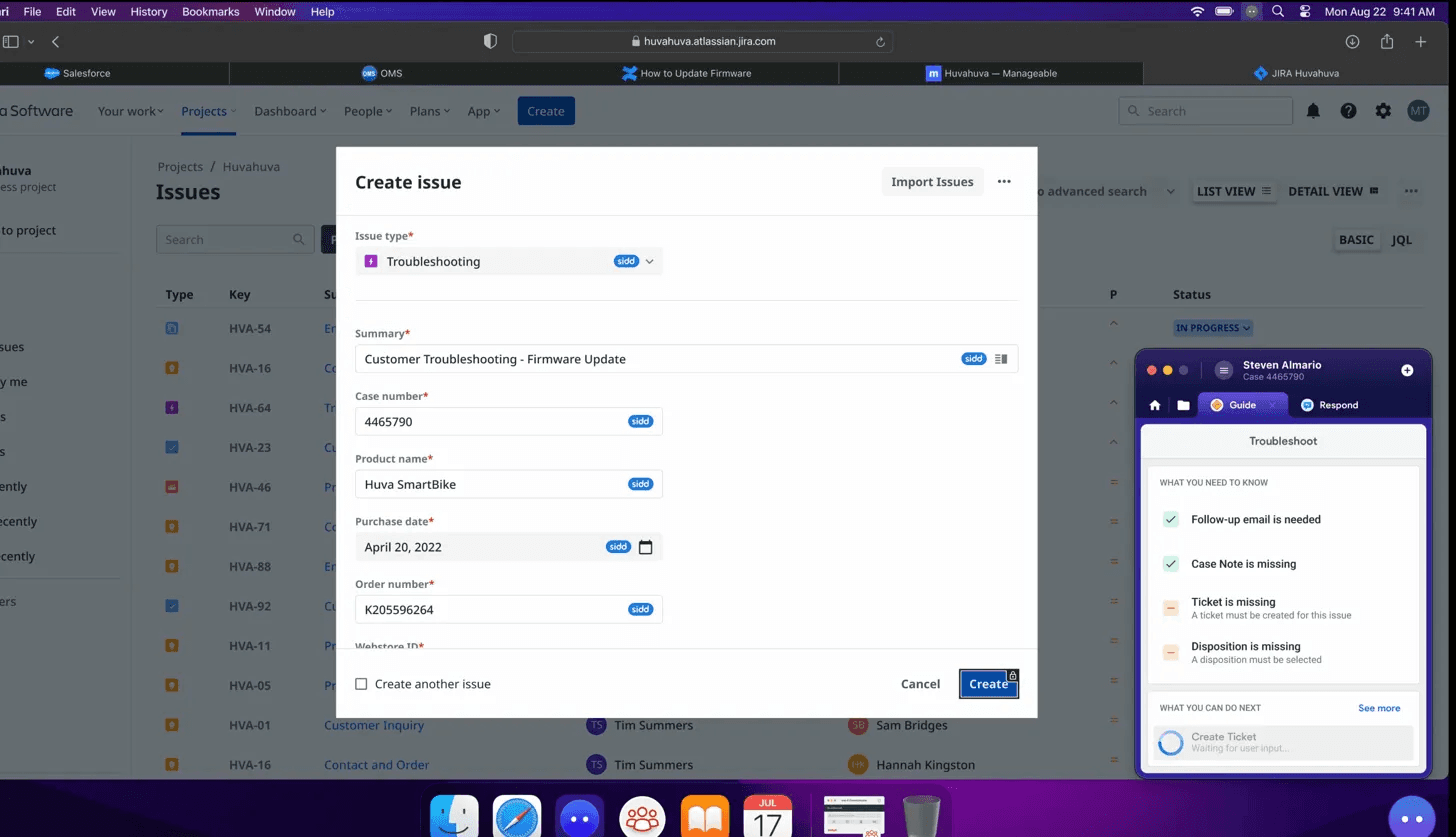Screen dimensions: 1456x837
Task: Reload page in Safari address bar
Action: tap(880, 42)
